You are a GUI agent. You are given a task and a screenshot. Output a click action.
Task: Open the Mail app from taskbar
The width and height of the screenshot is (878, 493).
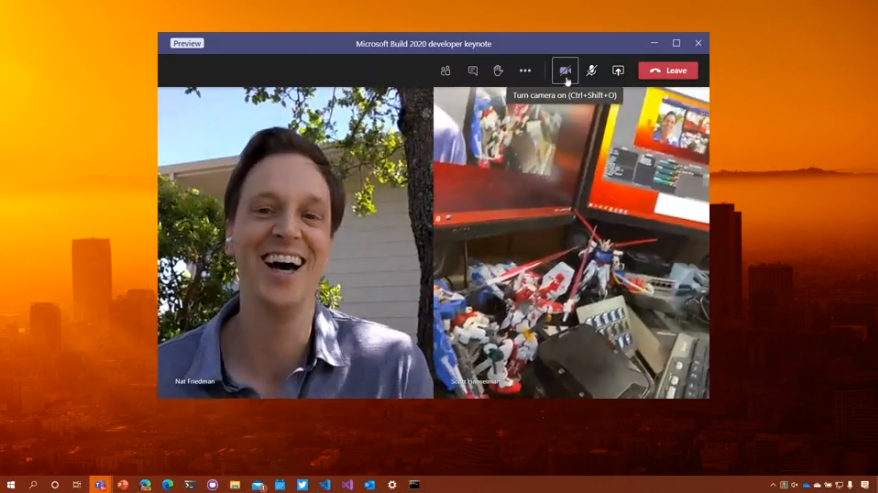click(x=258, y=485)
